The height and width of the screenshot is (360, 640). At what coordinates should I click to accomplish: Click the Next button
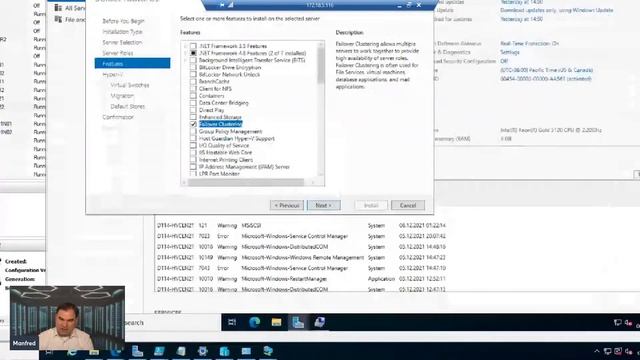point(324,205)
